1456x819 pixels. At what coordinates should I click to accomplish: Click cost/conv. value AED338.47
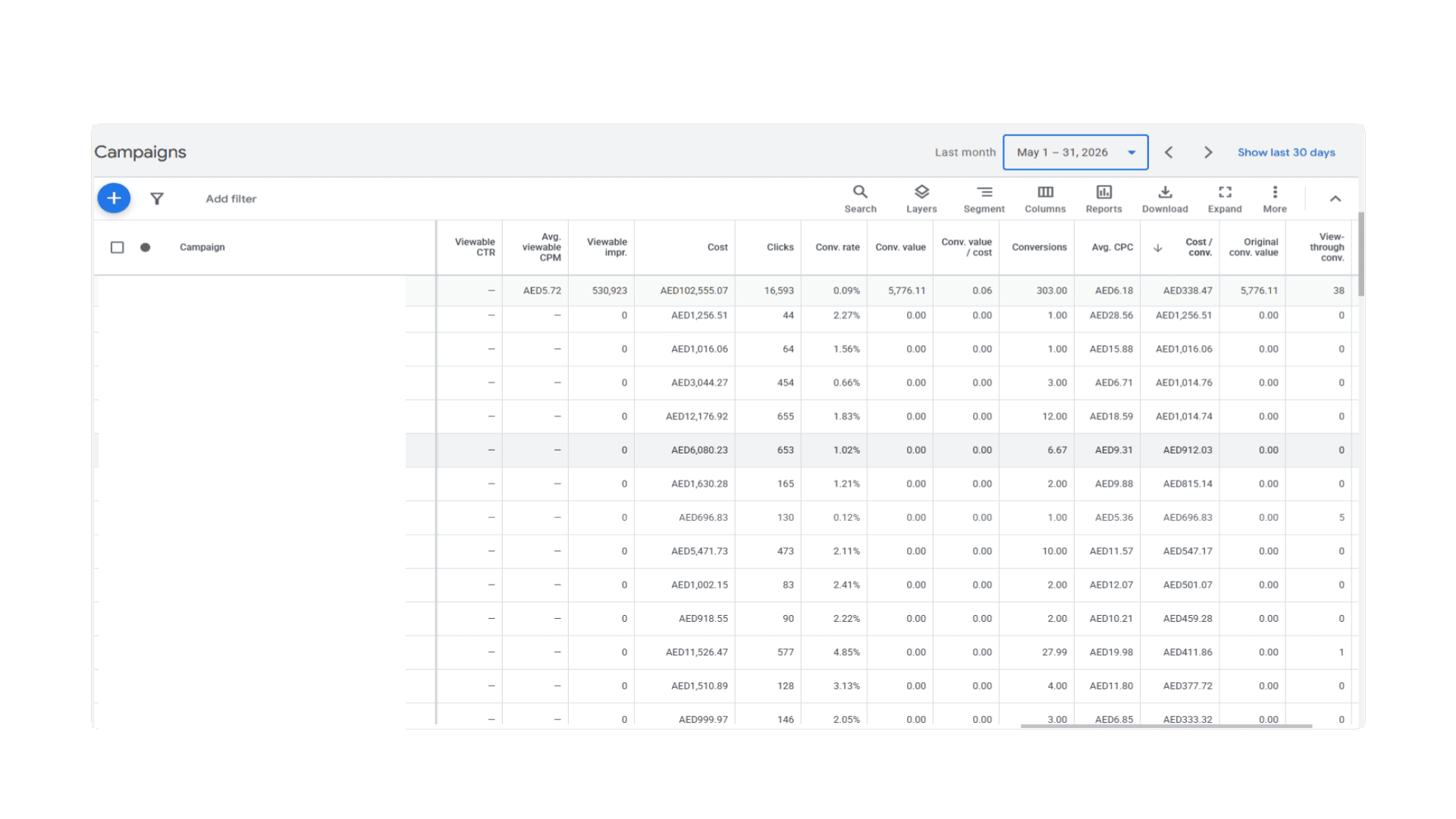tap(1188, 290)
